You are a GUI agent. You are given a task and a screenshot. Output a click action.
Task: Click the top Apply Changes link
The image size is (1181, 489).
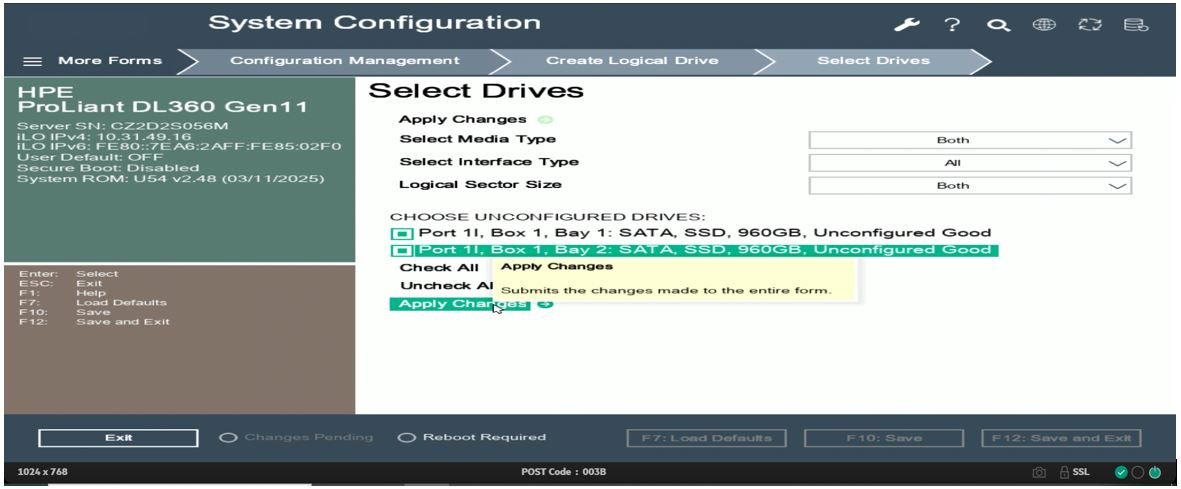(462, 119)
